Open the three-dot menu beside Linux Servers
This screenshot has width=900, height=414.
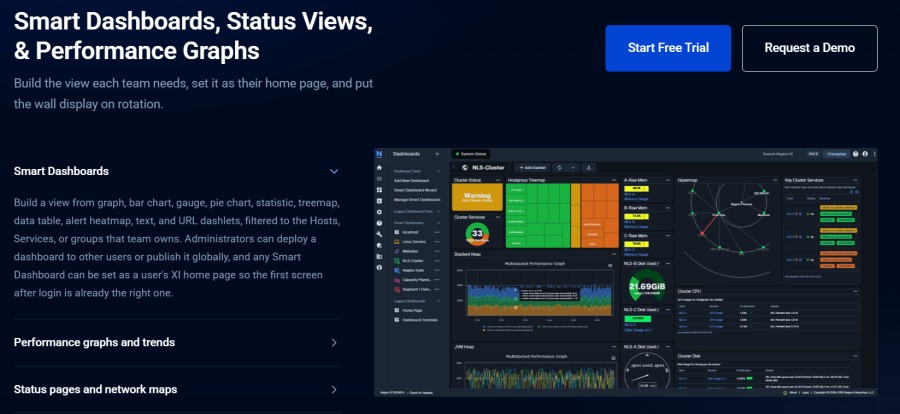(437, 242)
